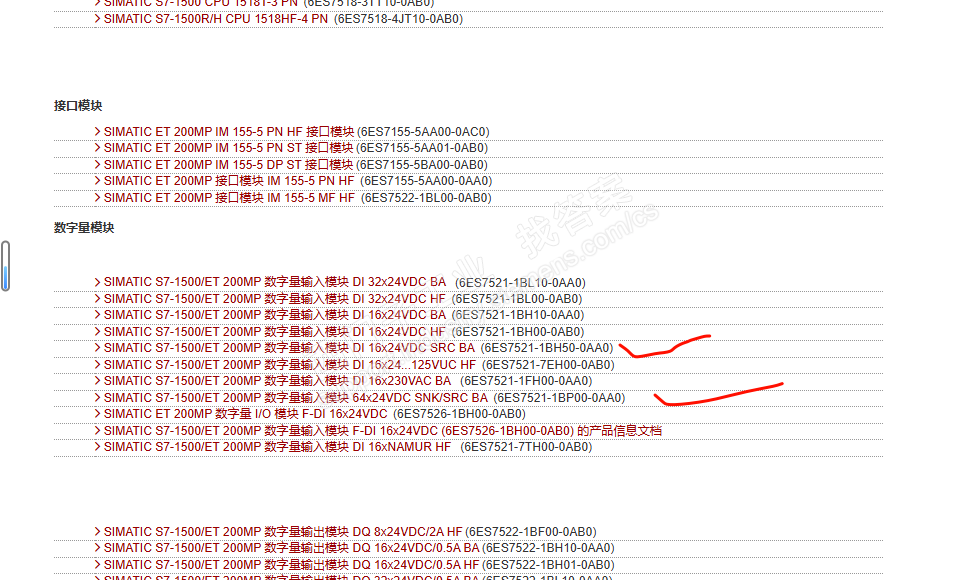This screenshot has width=955, height=580.
Task: Click the arrow icon before DI 16x24VDC SRC BA
Action: tap(97, 348)
